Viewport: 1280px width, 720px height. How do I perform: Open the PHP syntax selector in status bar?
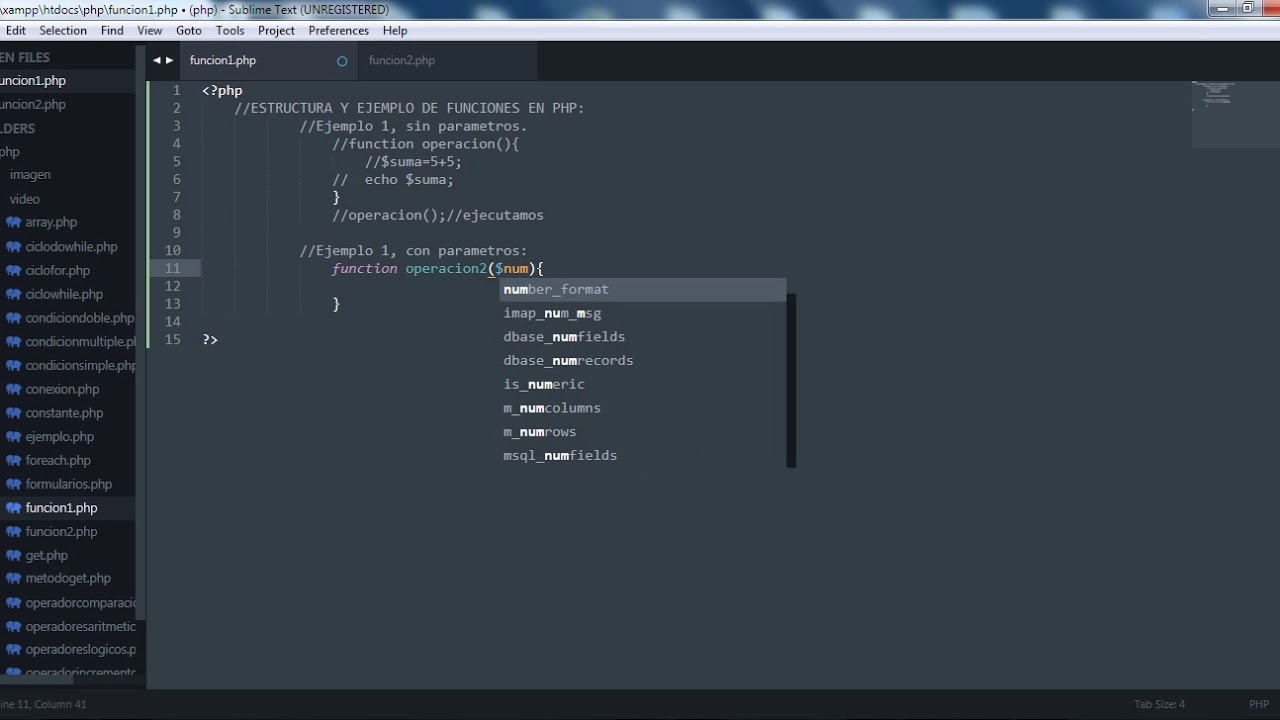coord(1258,704)
